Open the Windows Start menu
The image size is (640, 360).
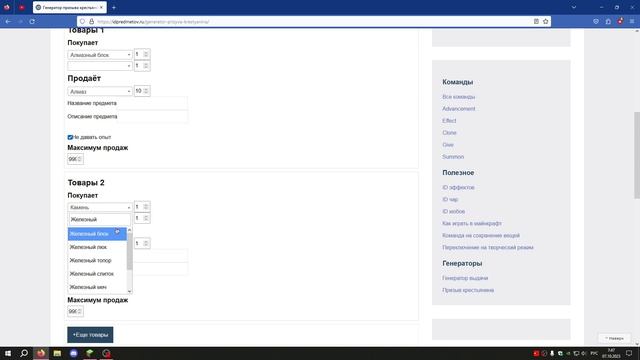pos(8,353)
